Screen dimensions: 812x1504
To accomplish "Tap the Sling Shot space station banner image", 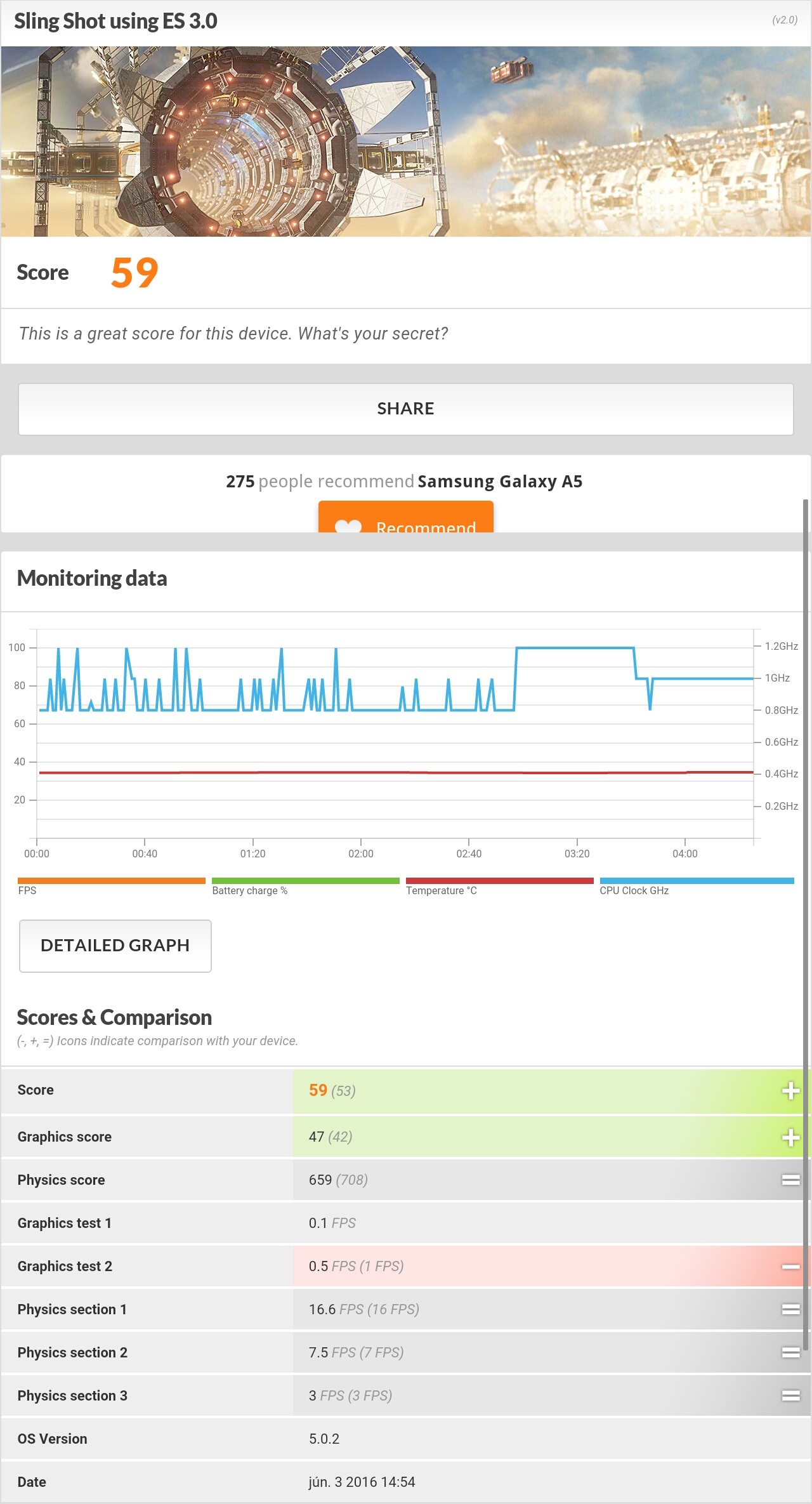I will [406, 142].
